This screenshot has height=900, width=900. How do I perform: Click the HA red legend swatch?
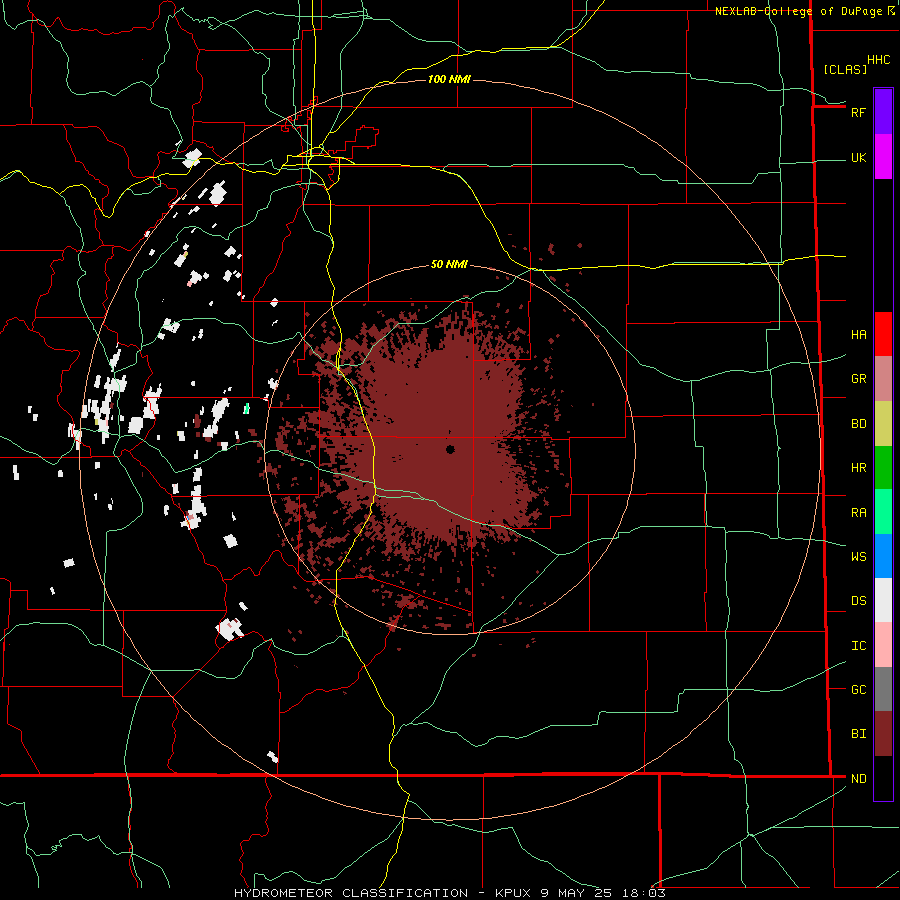click(883, 334)
